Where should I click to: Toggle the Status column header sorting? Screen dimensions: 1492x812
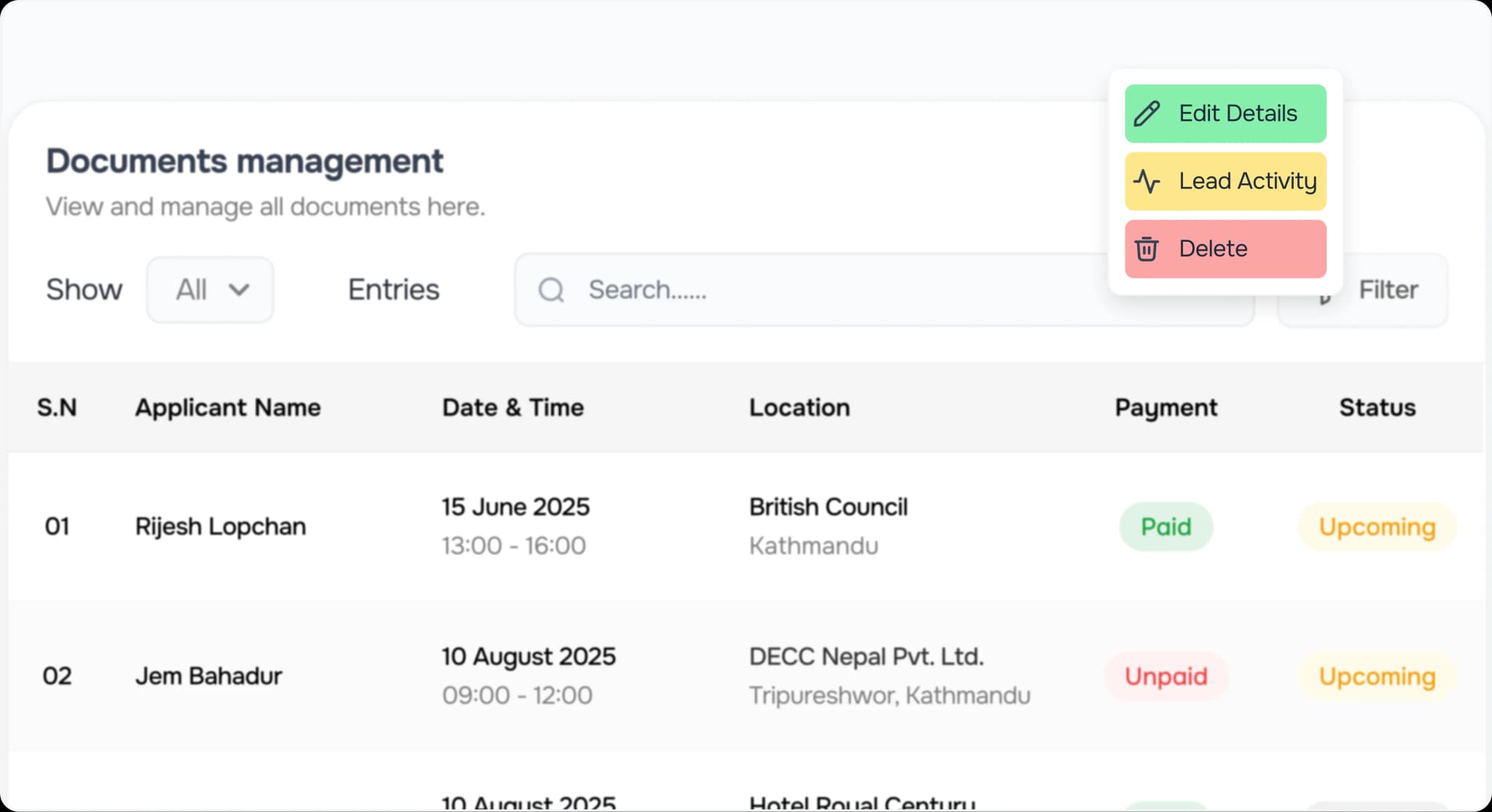point(1377,407)
